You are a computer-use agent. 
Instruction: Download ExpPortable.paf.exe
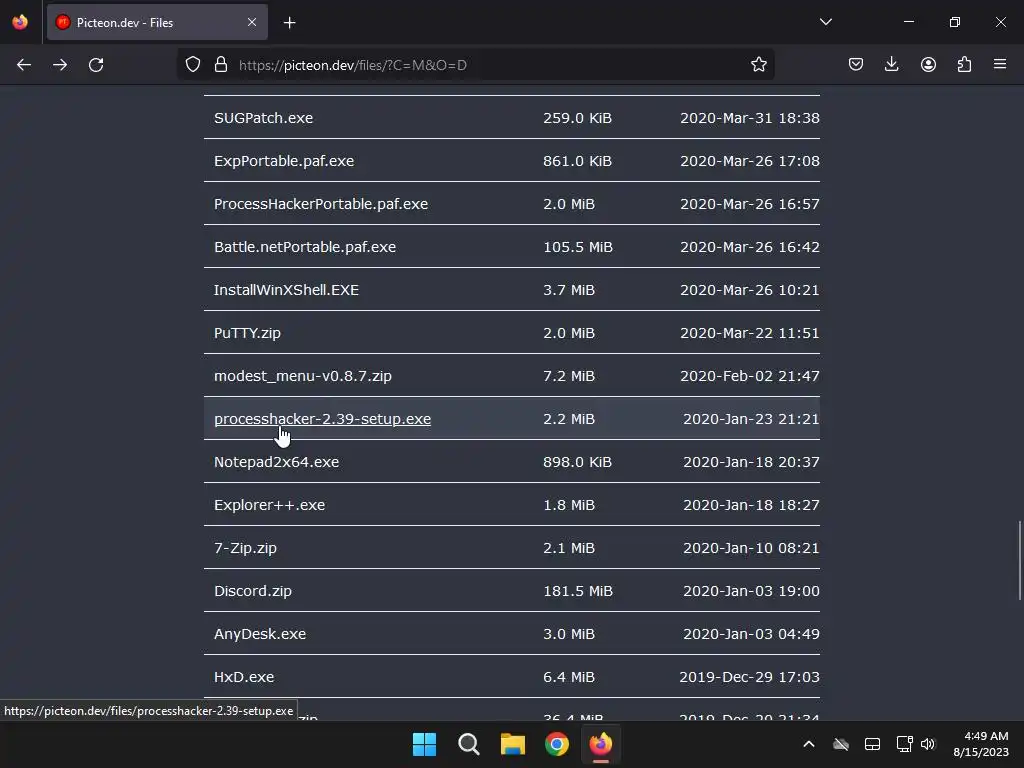[x=284, y=161]
